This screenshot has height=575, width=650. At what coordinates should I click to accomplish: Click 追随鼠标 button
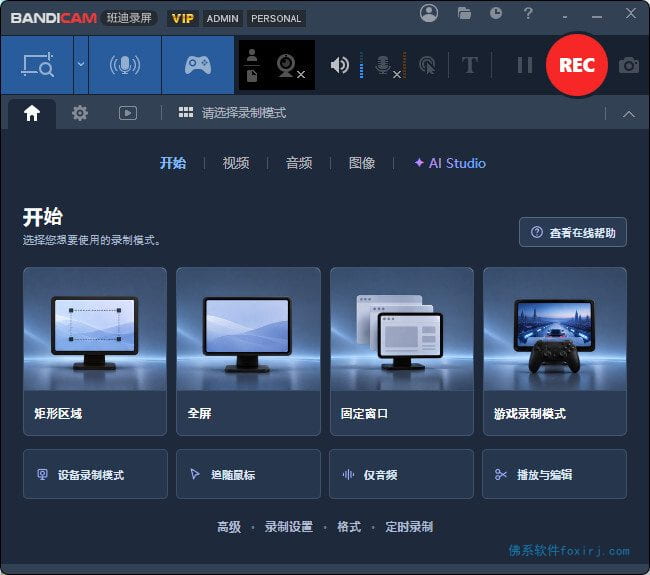[248, 474]
